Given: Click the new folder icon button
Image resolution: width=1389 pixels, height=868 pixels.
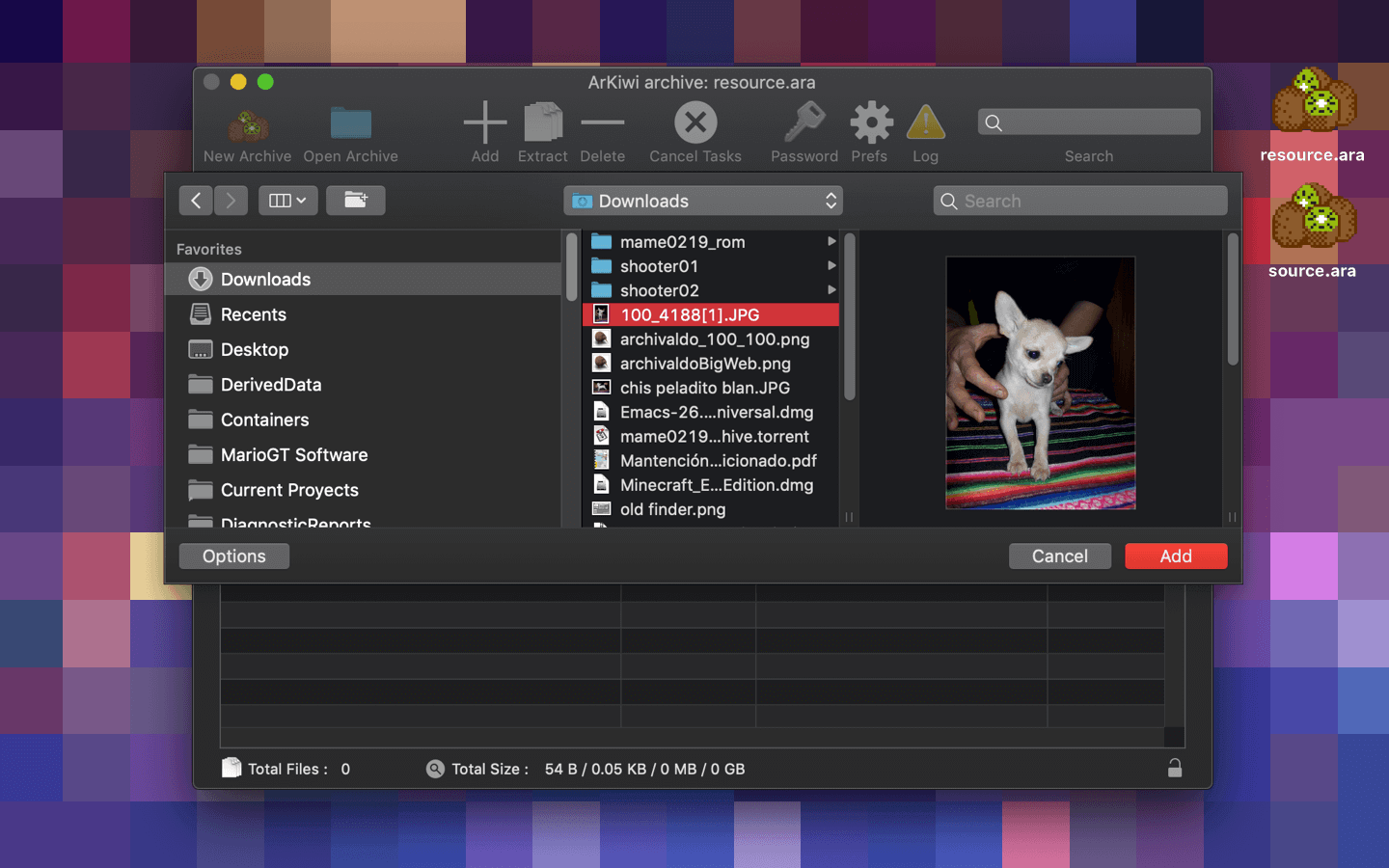Looking at the screenshot, I should coord(356,201).
